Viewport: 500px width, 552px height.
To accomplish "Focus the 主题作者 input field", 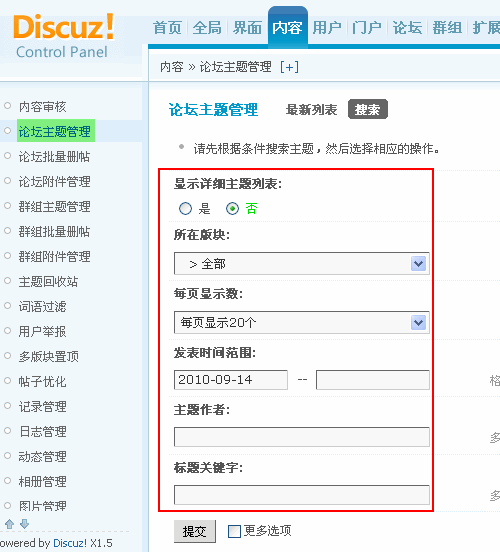I will coord(302,437).
